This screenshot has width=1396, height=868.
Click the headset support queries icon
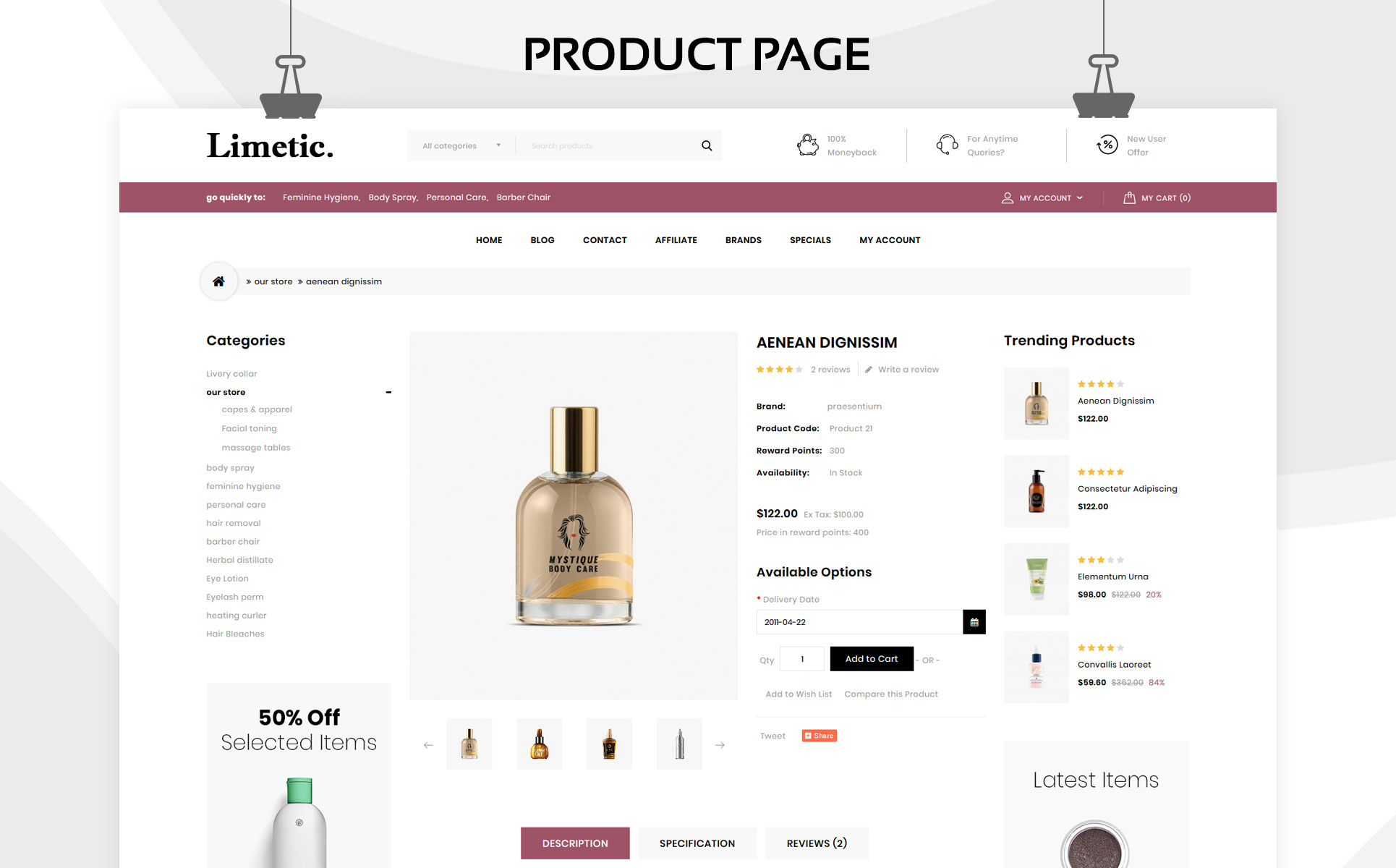point(948,145)
